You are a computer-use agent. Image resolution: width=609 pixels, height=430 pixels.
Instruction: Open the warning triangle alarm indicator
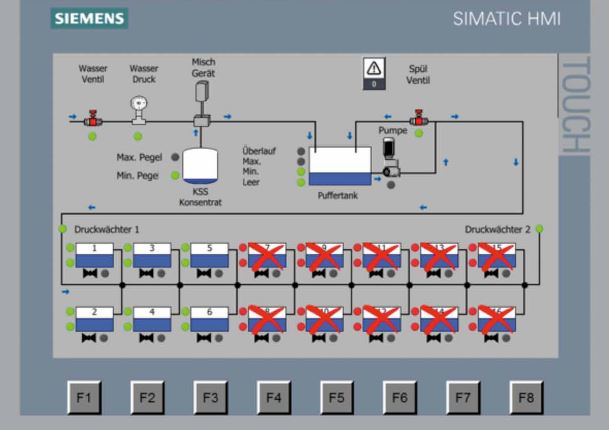(x=376, y=71)
